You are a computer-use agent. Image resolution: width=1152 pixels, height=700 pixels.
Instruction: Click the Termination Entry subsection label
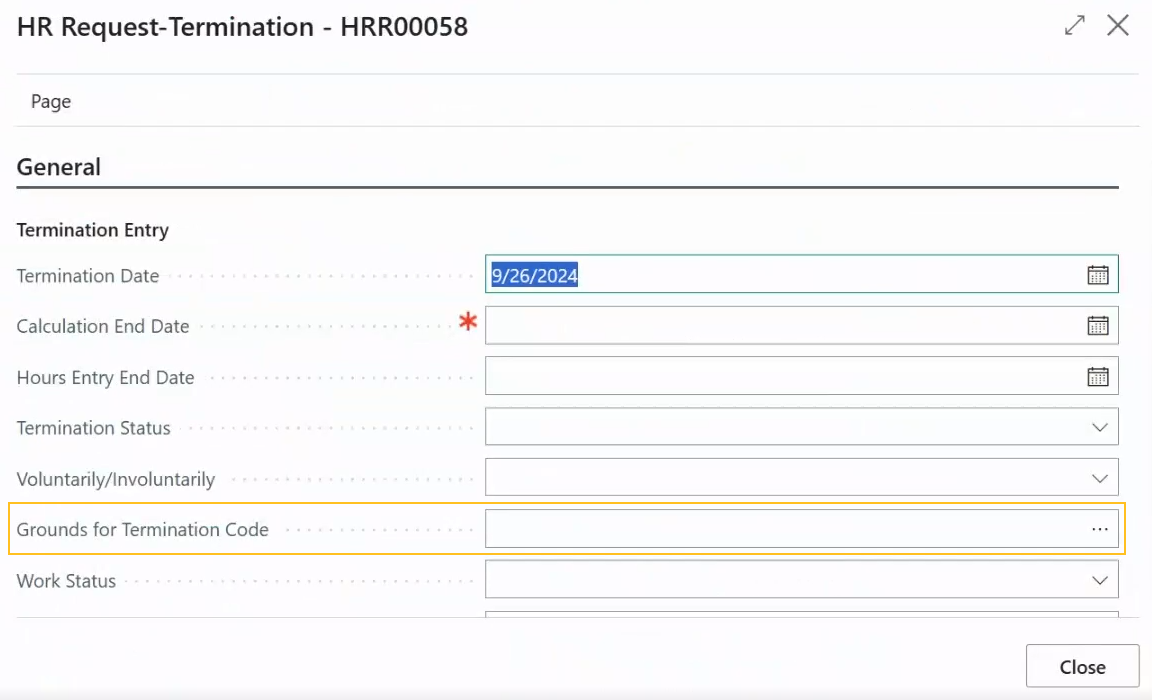click(92, 229)
